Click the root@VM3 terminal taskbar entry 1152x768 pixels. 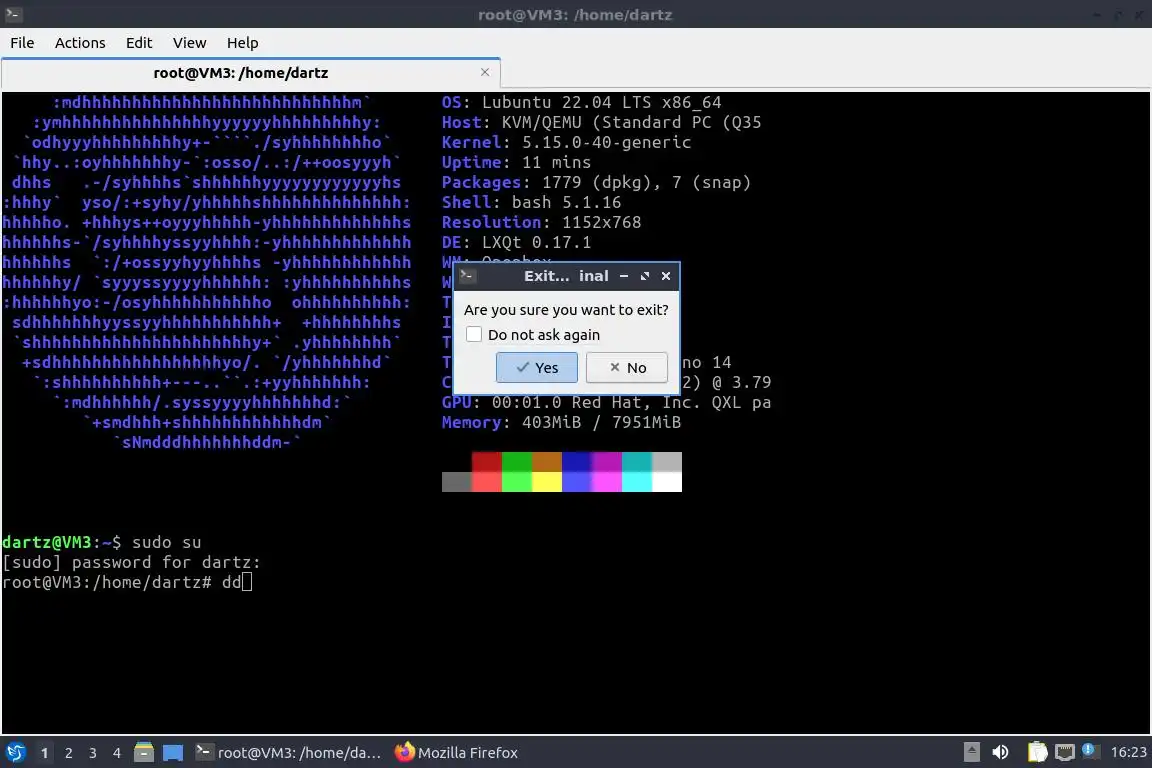tap(288, 753)
